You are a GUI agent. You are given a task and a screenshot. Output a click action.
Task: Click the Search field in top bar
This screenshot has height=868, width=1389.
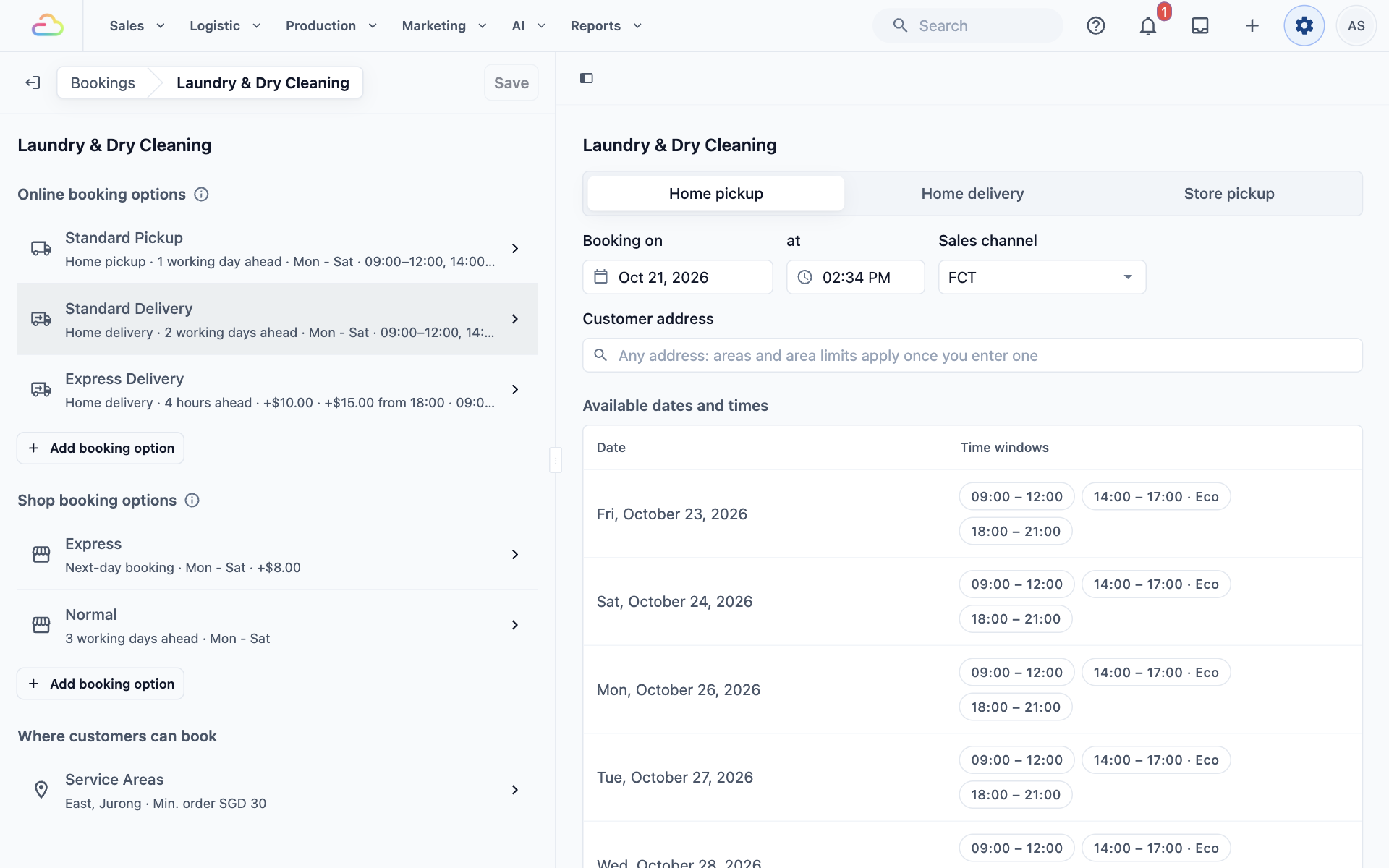point(968,25)
